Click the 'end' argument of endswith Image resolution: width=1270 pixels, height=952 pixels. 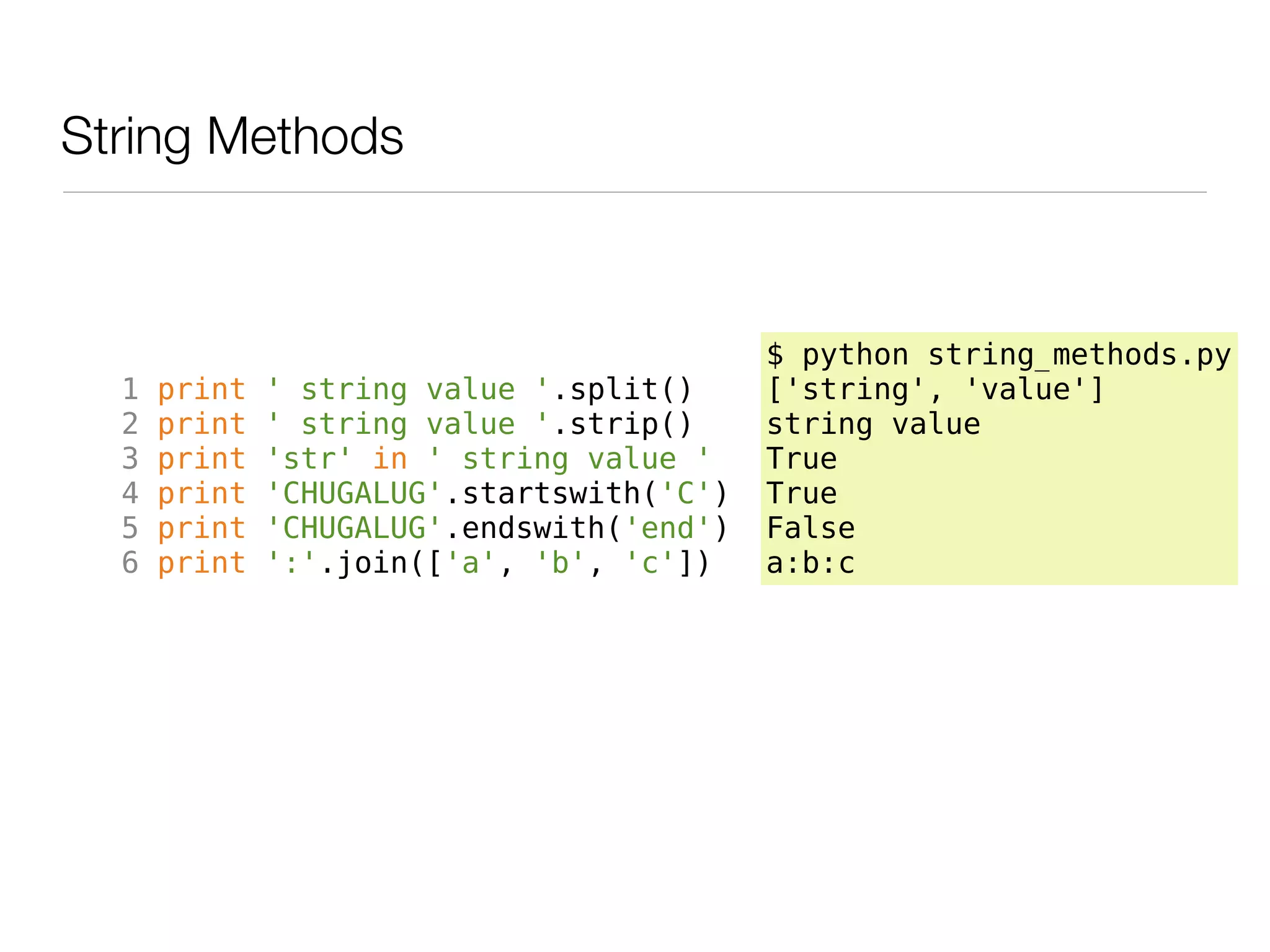click(x=667, y=529)
